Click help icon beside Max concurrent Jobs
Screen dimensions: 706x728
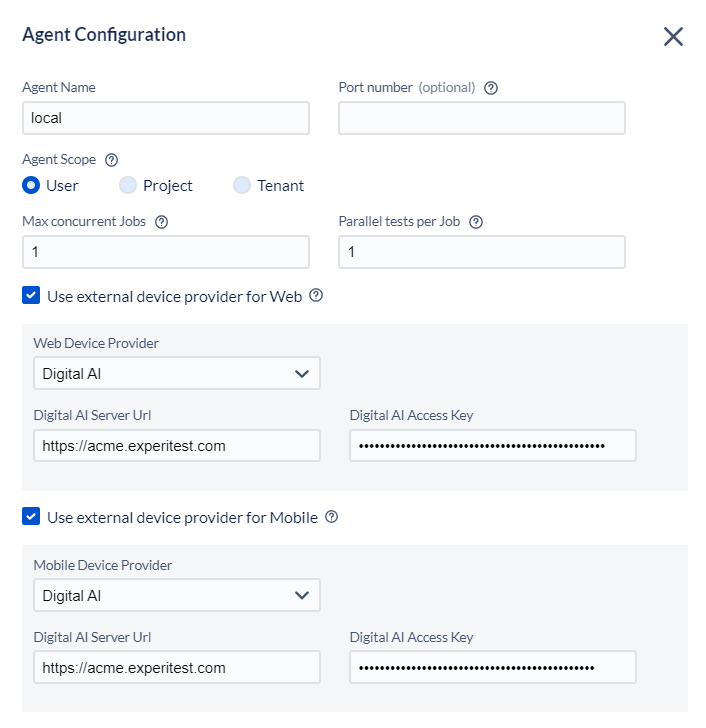tap(162, 222)
